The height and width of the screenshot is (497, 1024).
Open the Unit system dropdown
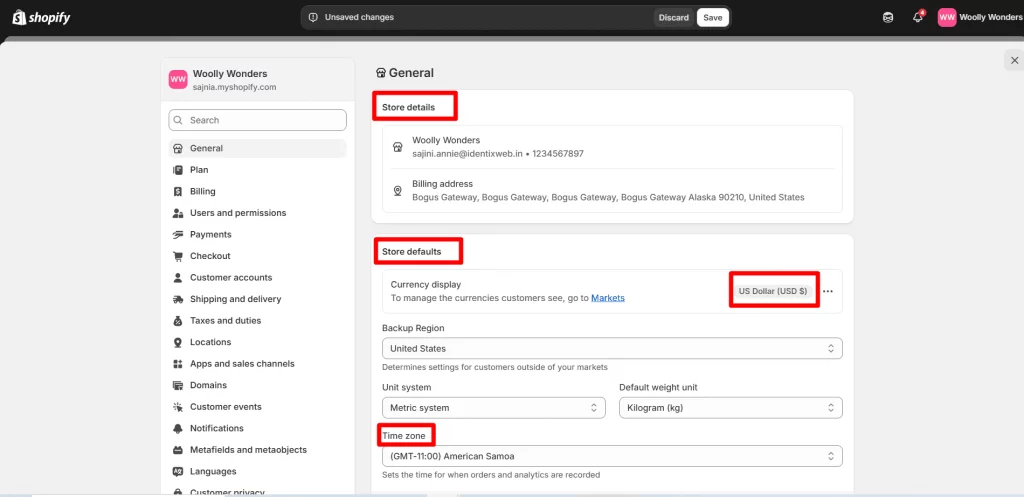494,408
